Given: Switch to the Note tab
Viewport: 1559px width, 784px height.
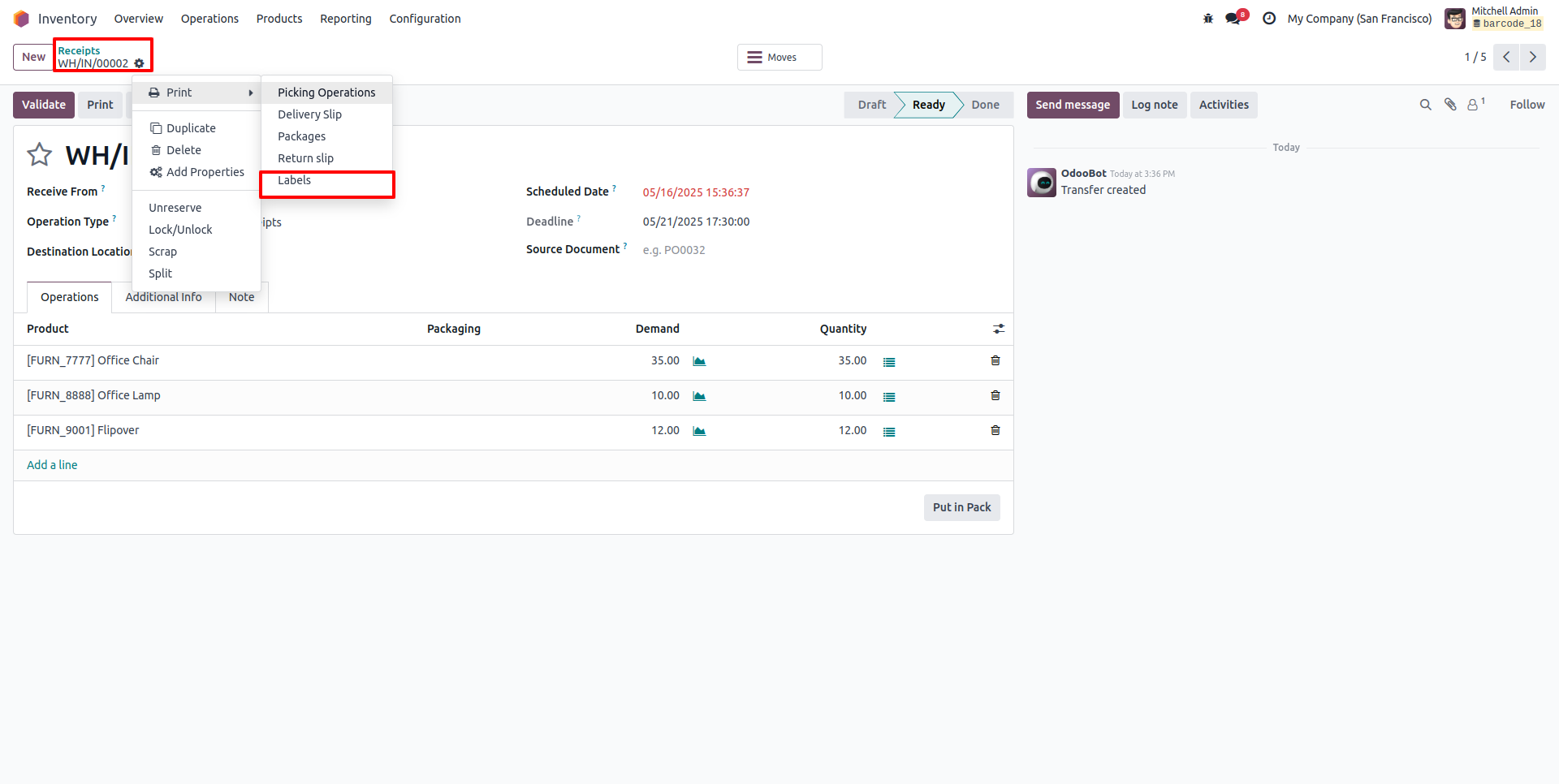Looking at the screenshot, I should tap(241, 297).
